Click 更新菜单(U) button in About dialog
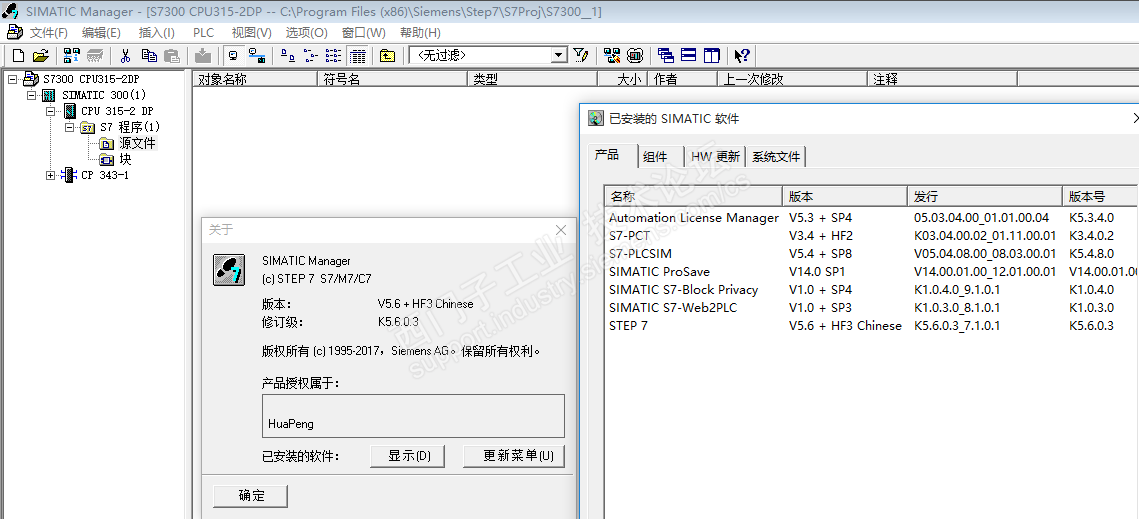 [x=514, y=456]
